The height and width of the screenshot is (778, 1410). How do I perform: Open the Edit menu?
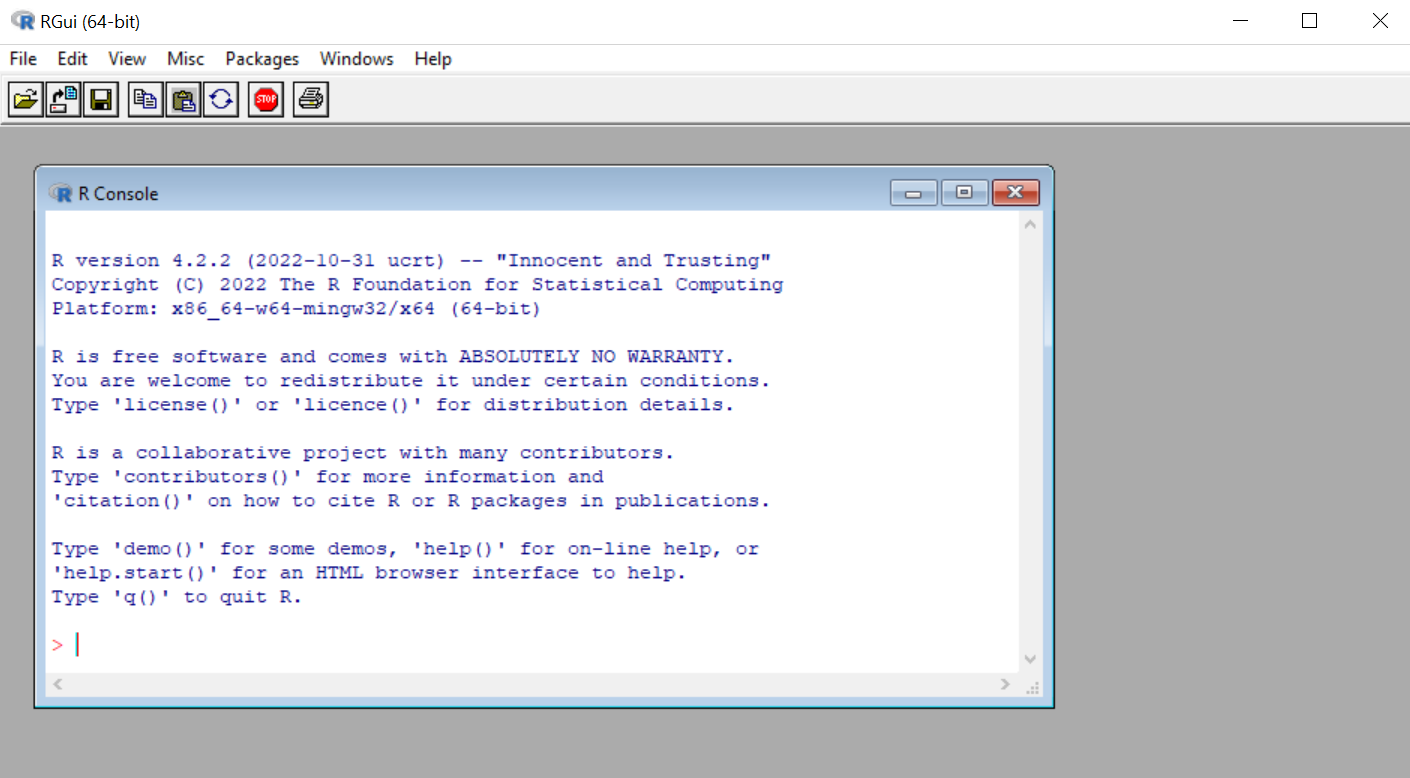pyautogui.click(x=72, y=59)
